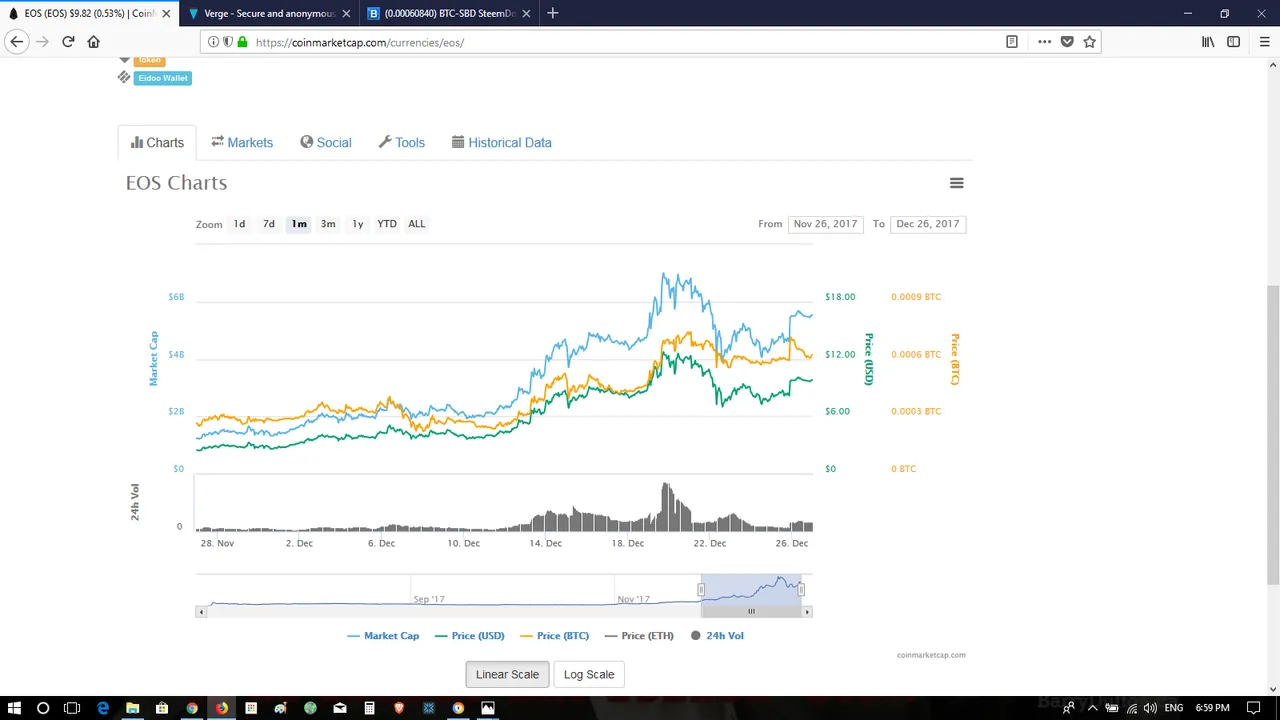The height and width of the screenshot is (720, 1280).
Task: Click right arrow of chart navigator scrollbar
Action: tap(807, 611)
